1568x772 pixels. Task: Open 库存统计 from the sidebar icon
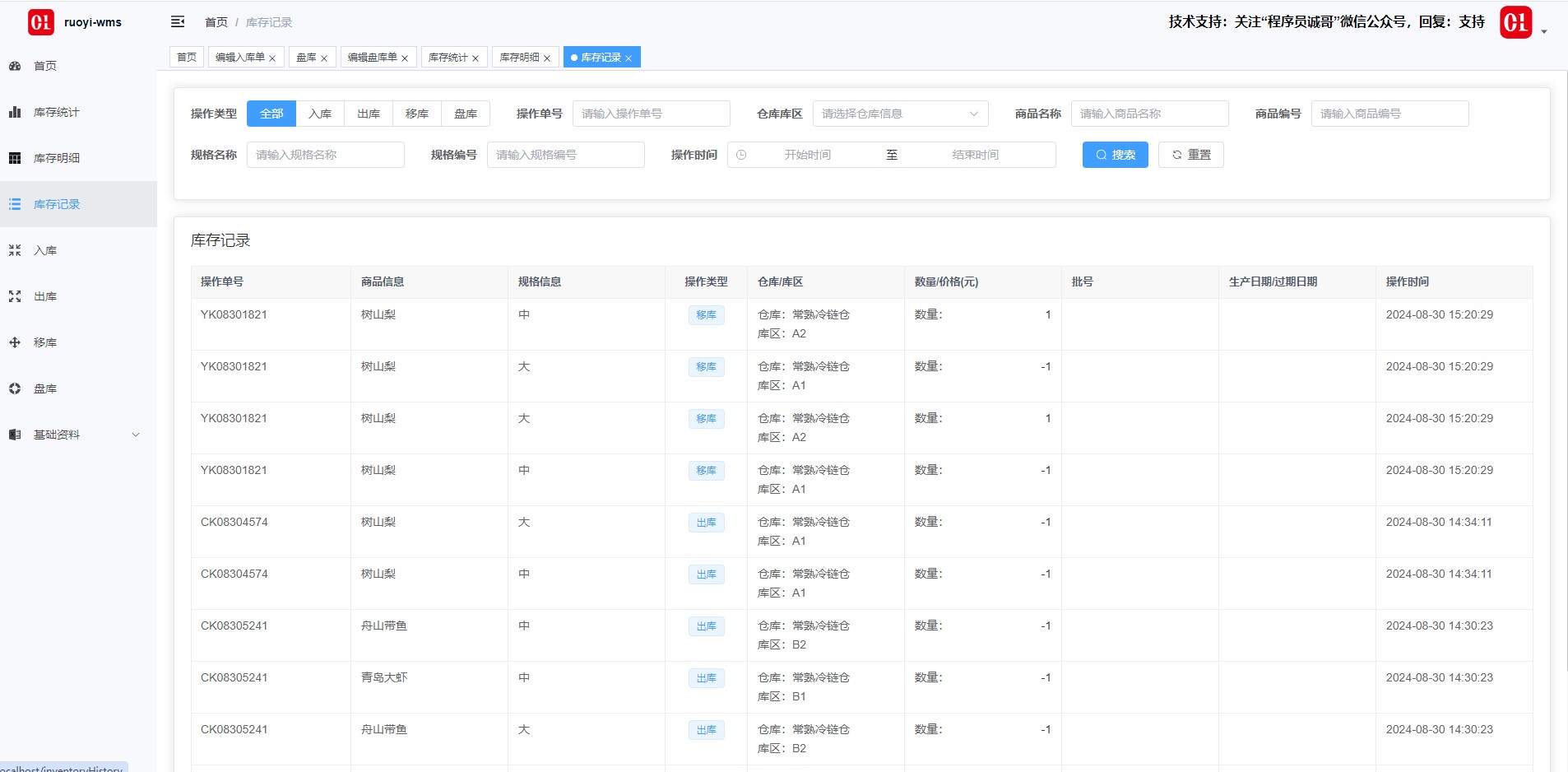pos(15,112)
